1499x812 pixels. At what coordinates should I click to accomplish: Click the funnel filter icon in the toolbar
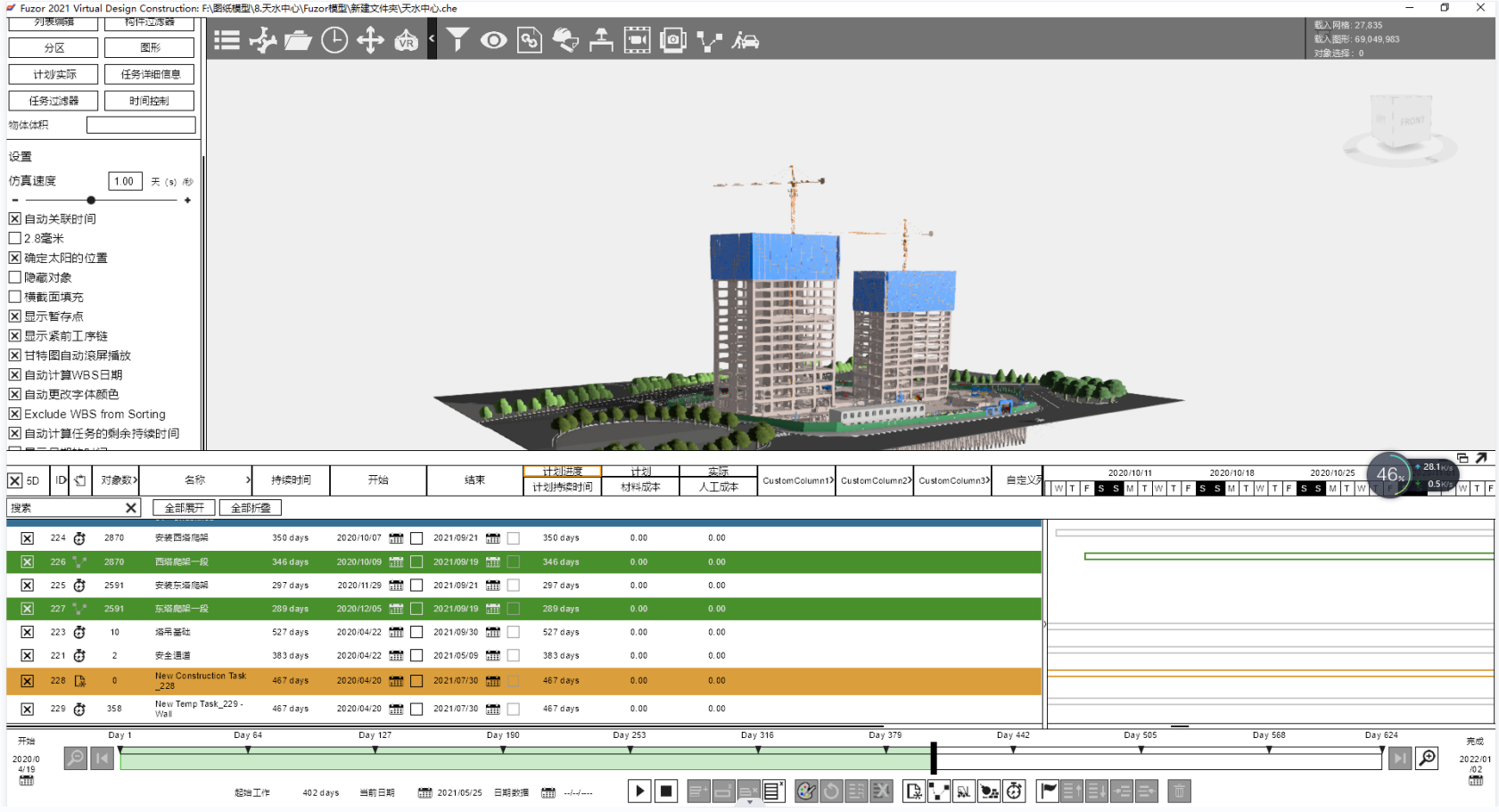click(x=457, y=40)
